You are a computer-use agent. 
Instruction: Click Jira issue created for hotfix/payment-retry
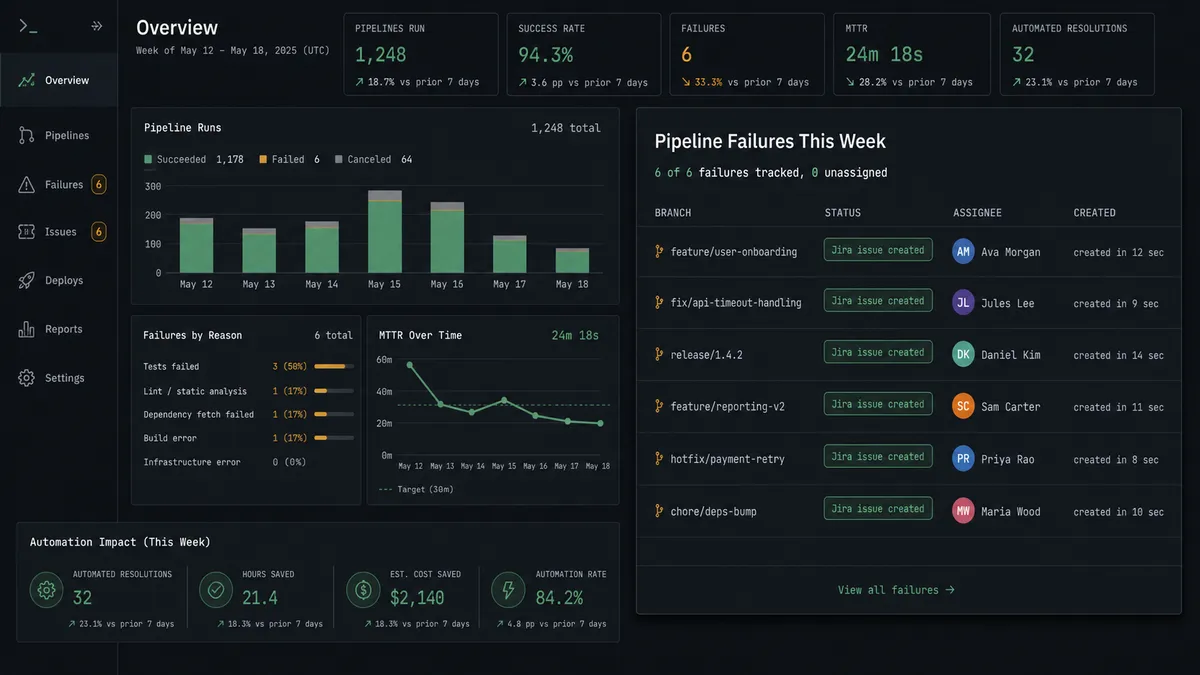tap(878, 457)
